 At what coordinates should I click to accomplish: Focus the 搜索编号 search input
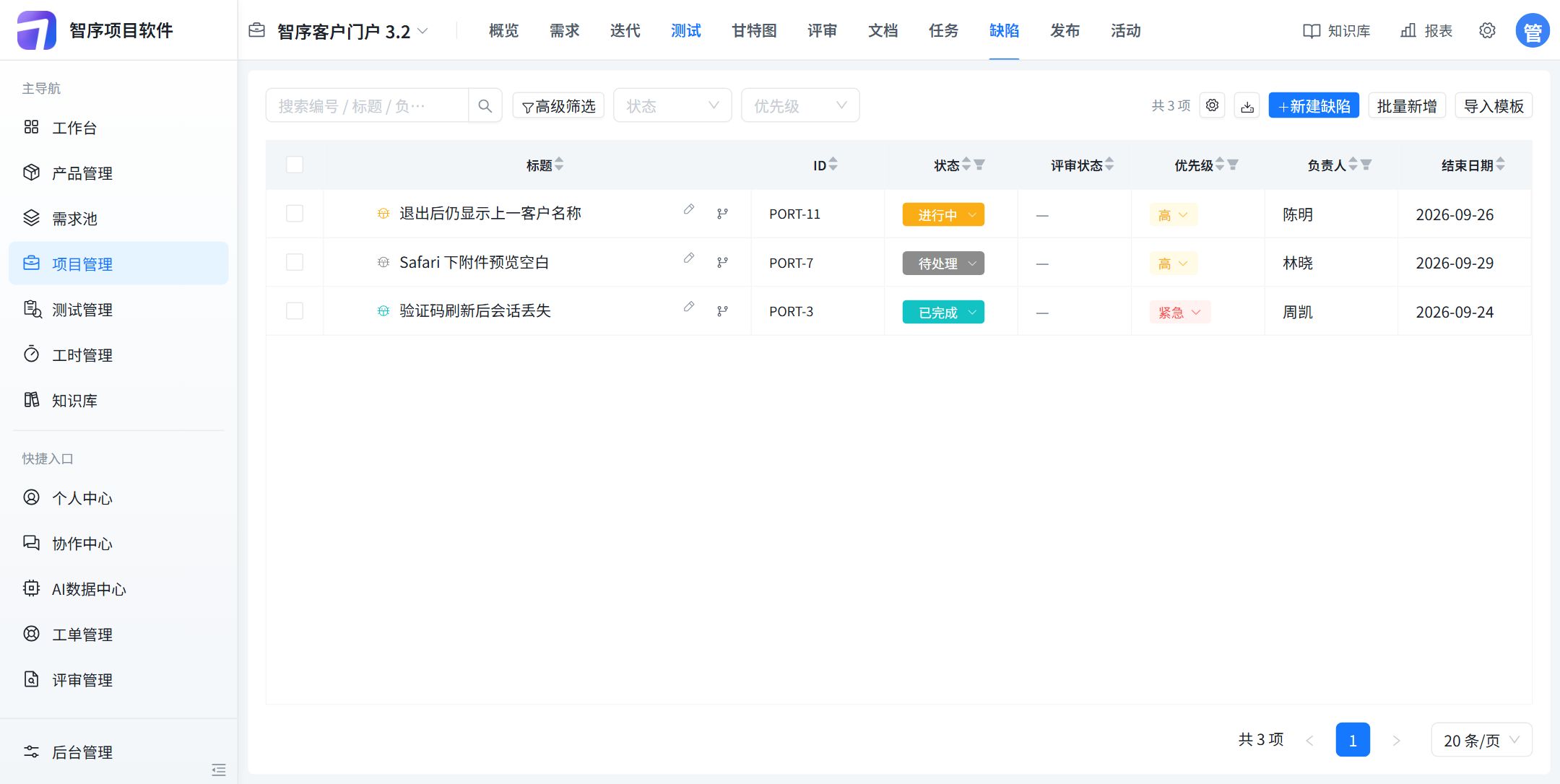[x=367, y=105]
